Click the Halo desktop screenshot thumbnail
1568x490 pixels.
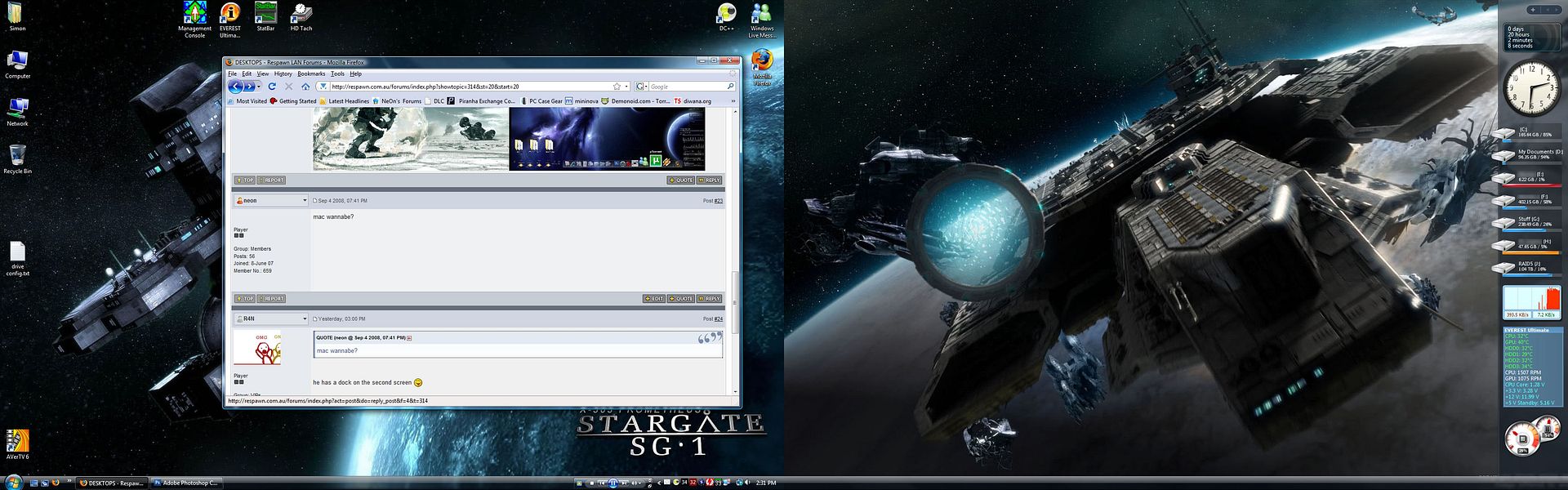[x=411, y=139]
